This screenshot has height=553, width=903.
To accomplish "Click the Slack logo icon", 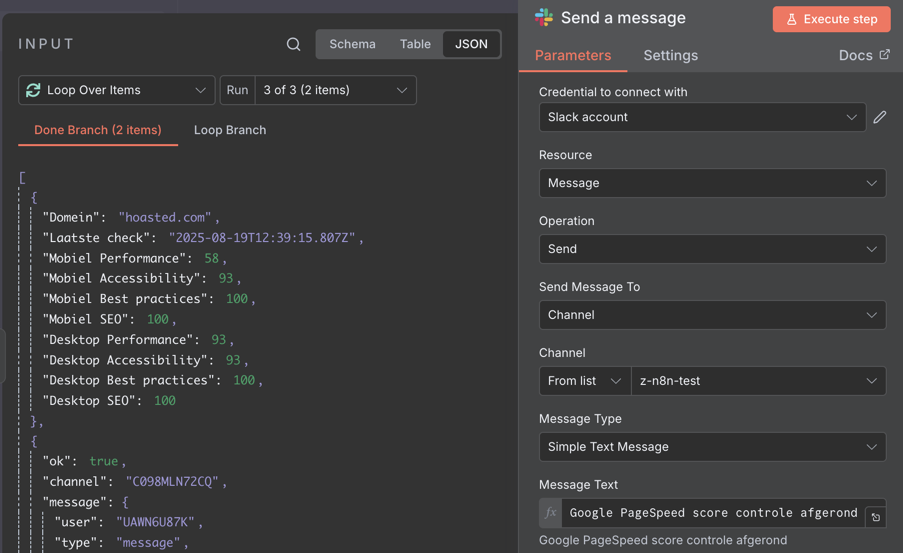I will (544, 18).
